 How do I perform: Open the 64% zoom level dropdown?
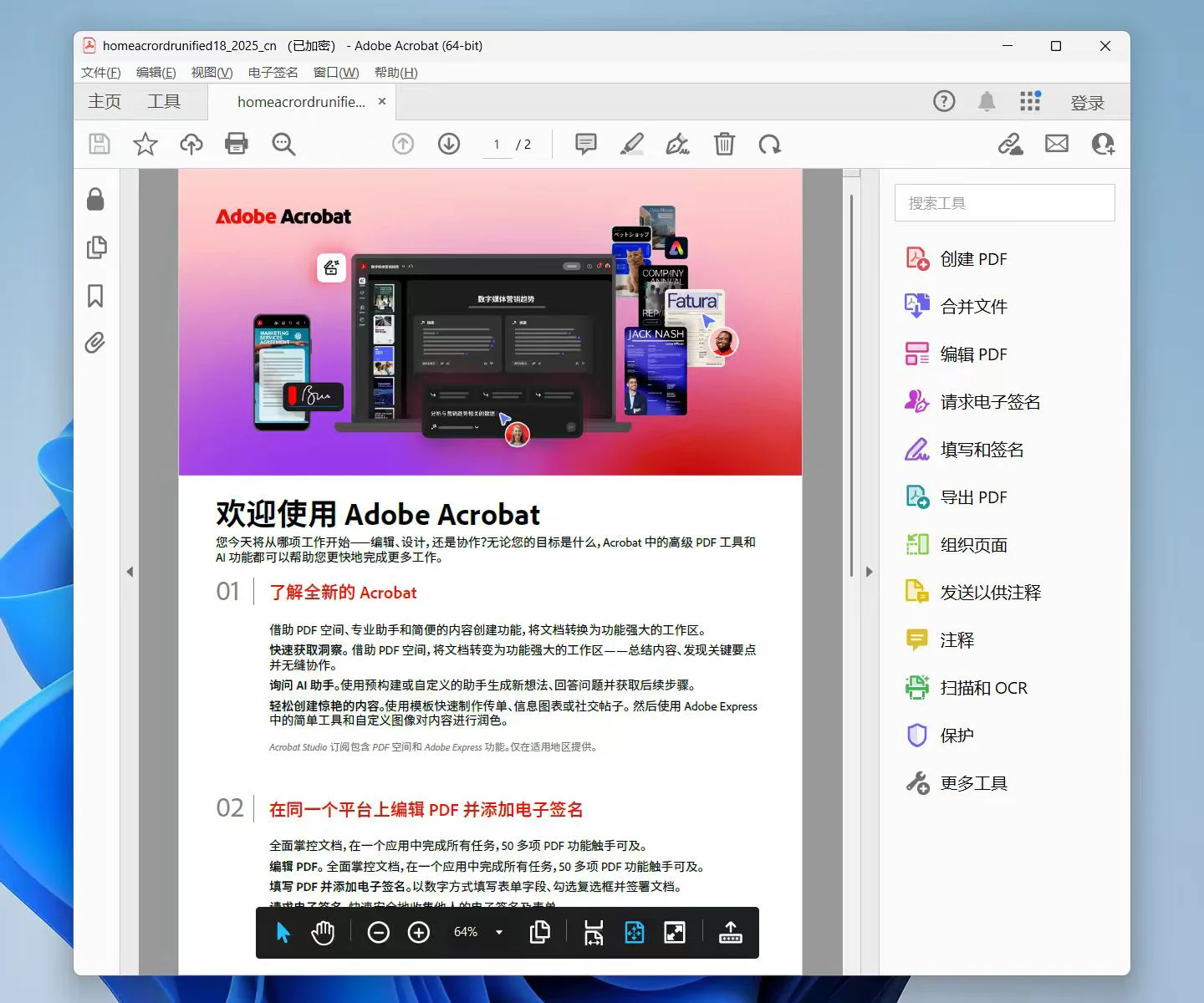[499, 932]
